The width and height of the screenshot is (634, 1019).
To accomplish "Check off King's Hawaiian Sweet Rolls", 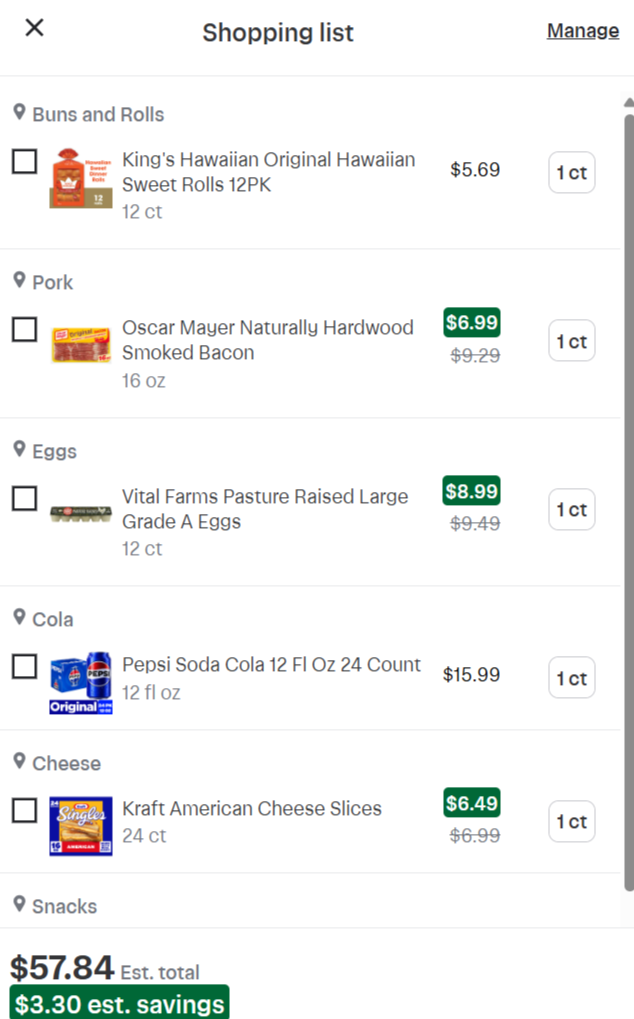I will (24, 161).
